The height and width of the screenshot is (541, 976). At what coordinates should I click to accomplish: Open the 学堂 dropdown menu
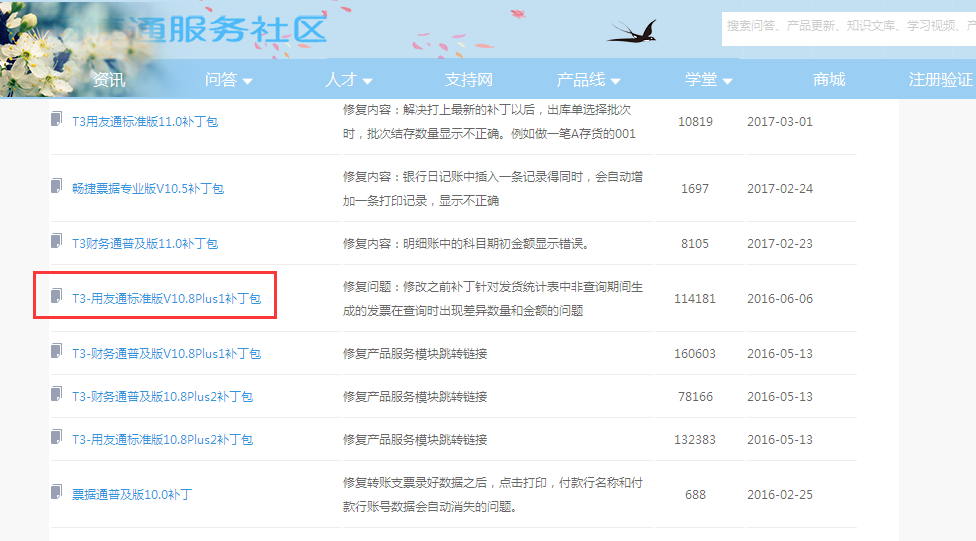[709, 80]
